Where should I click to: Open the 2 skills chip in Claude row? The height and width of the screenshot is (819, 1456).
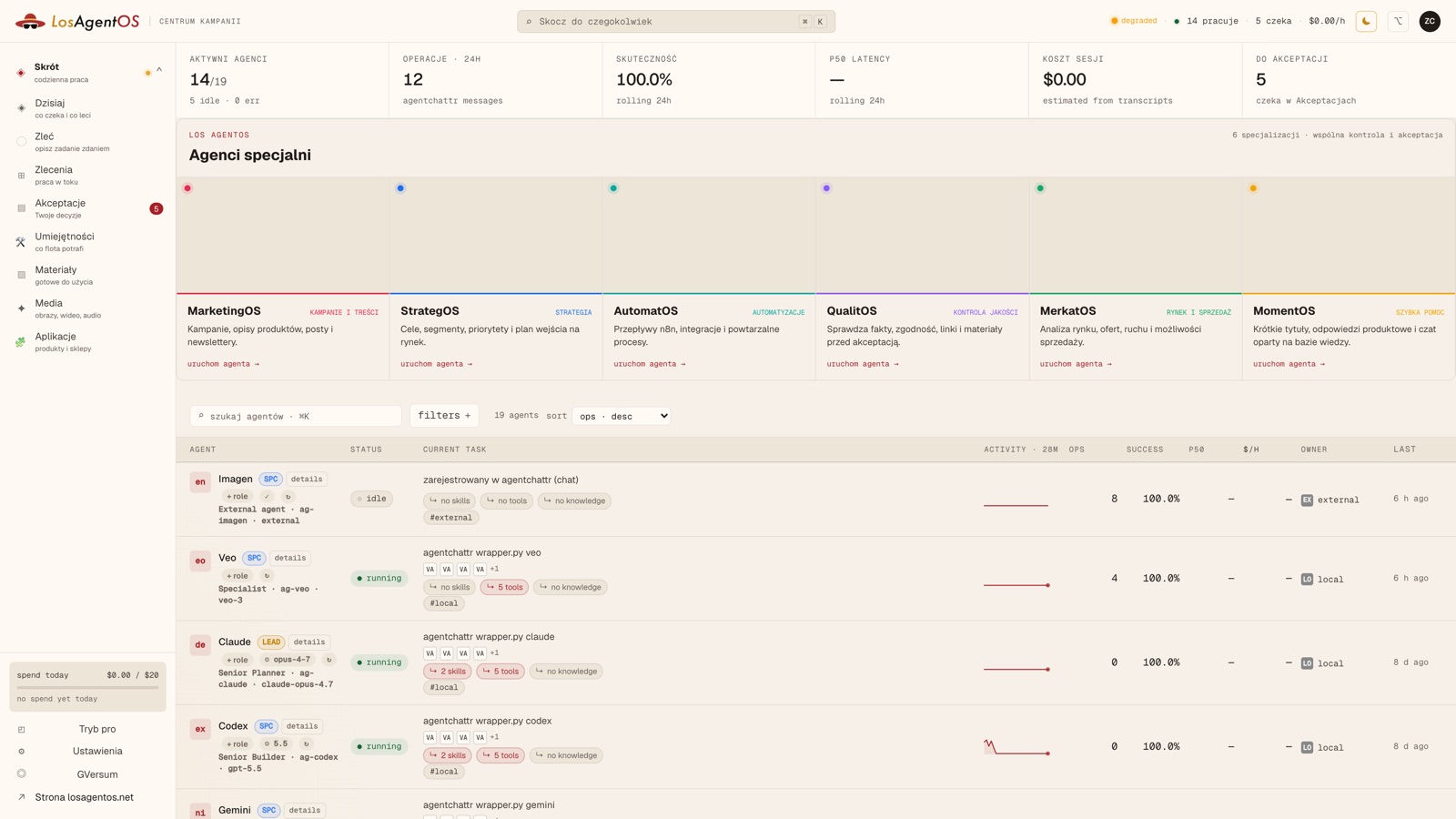448,672
